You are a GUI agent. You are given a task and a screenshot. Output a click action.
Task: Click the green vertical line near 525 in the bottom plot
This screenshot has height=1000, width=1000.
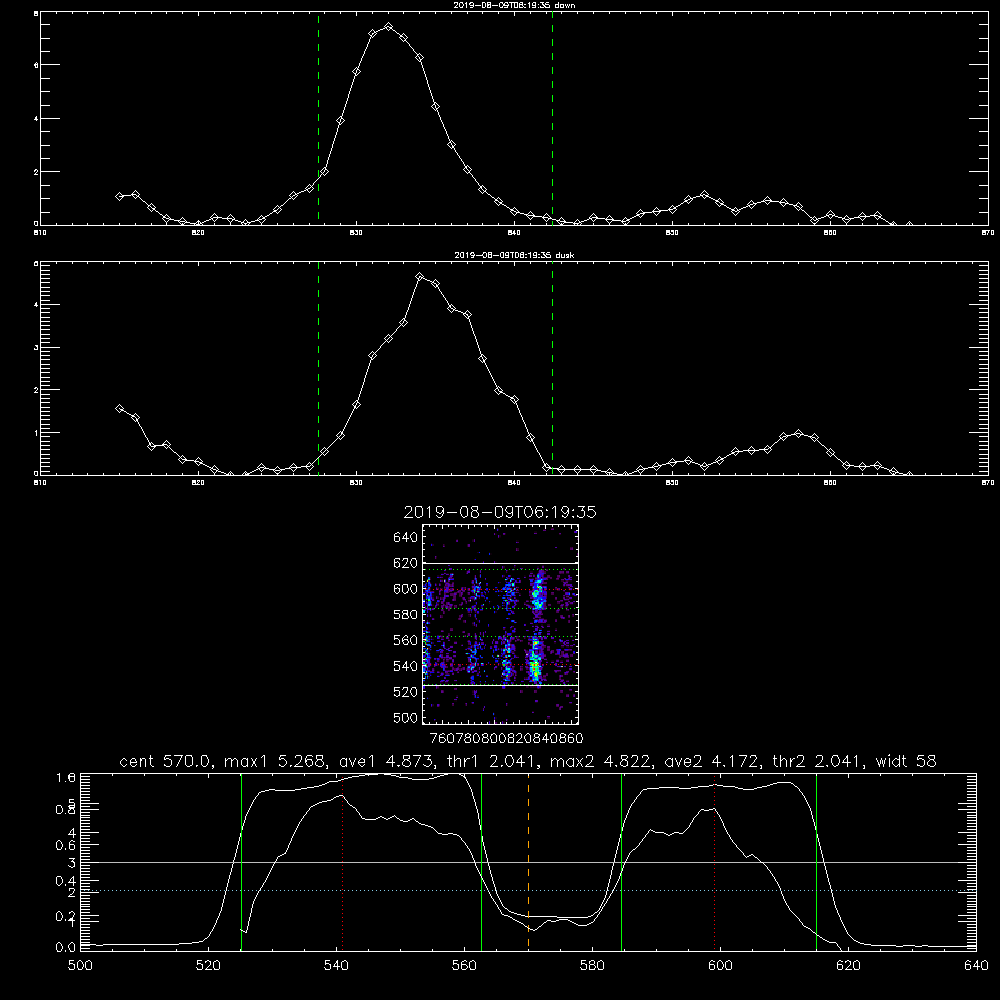point(241,862)
